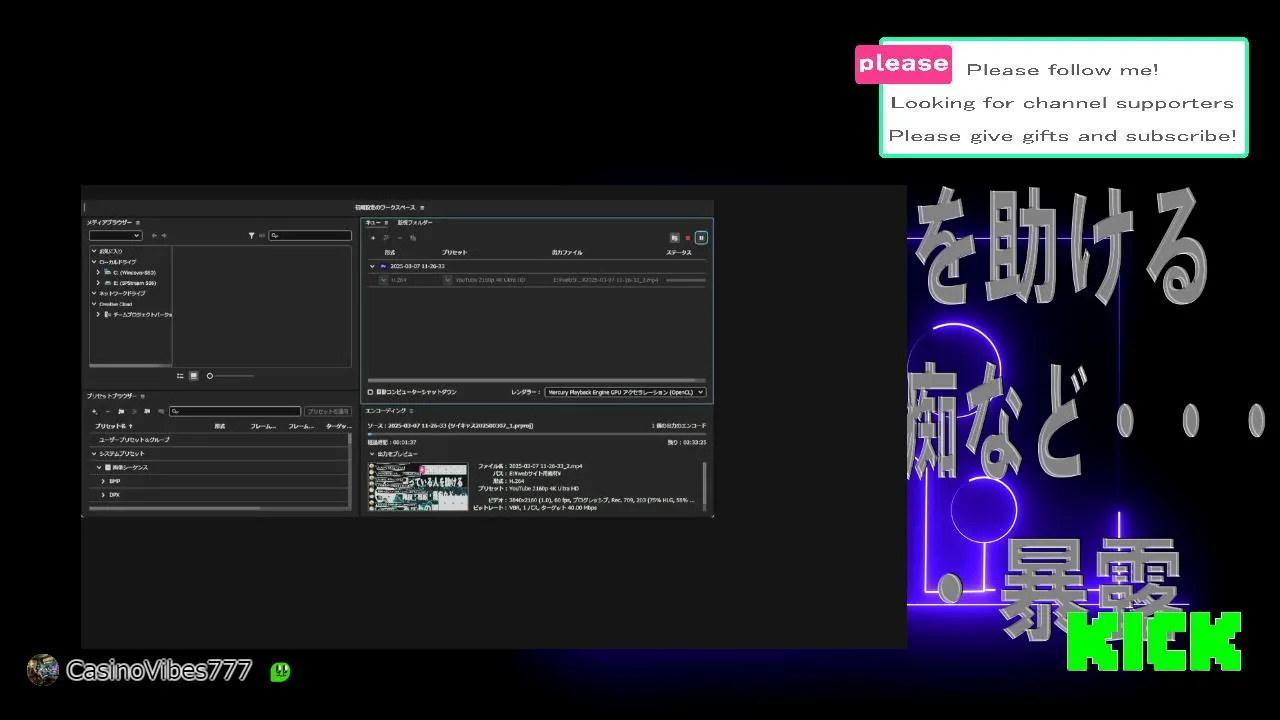
Task: Focus the Media Browser search field
Action: [x=310, y=236]
